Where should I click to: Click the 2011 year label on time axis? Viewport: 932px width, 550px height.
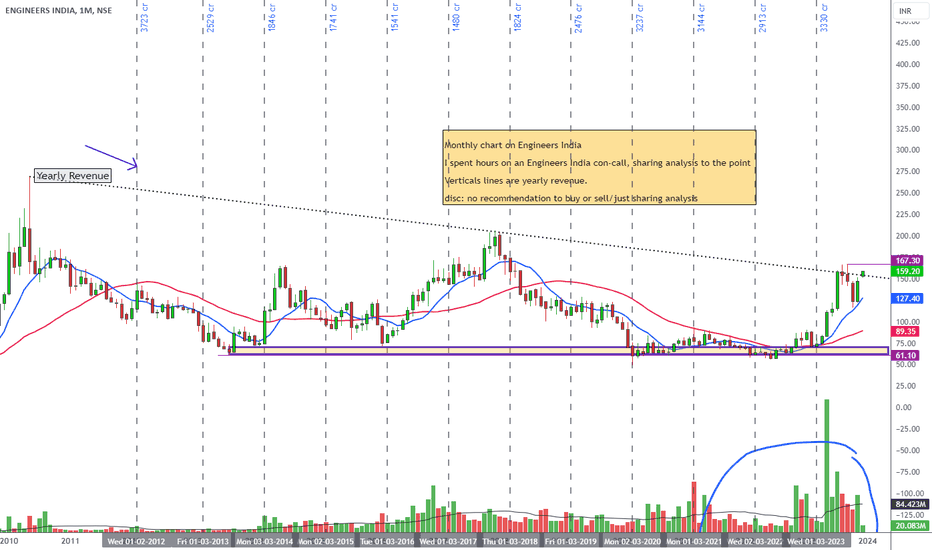70,541
